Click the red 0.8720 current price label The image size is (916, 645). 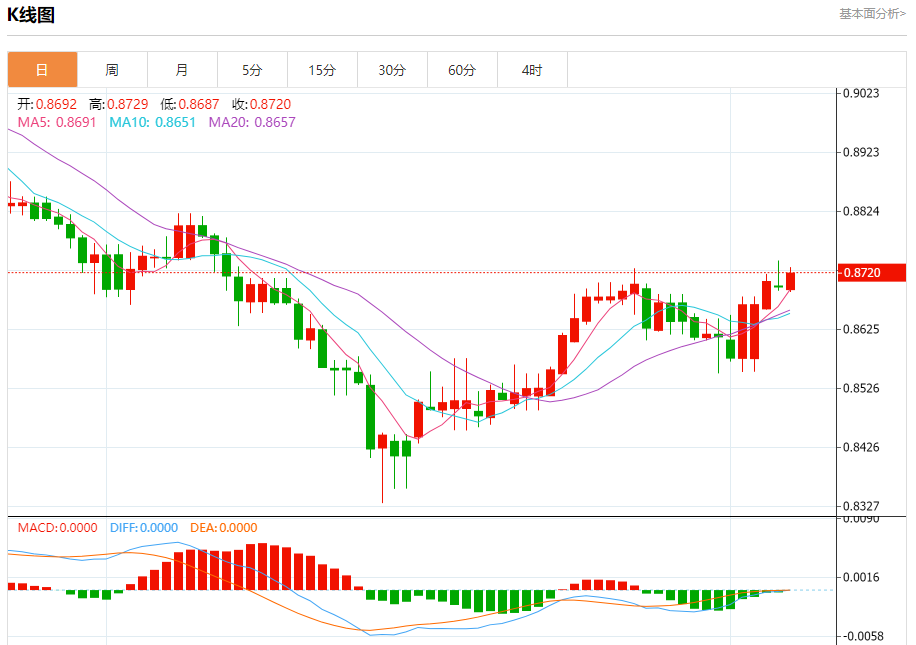tap(872, 272)
